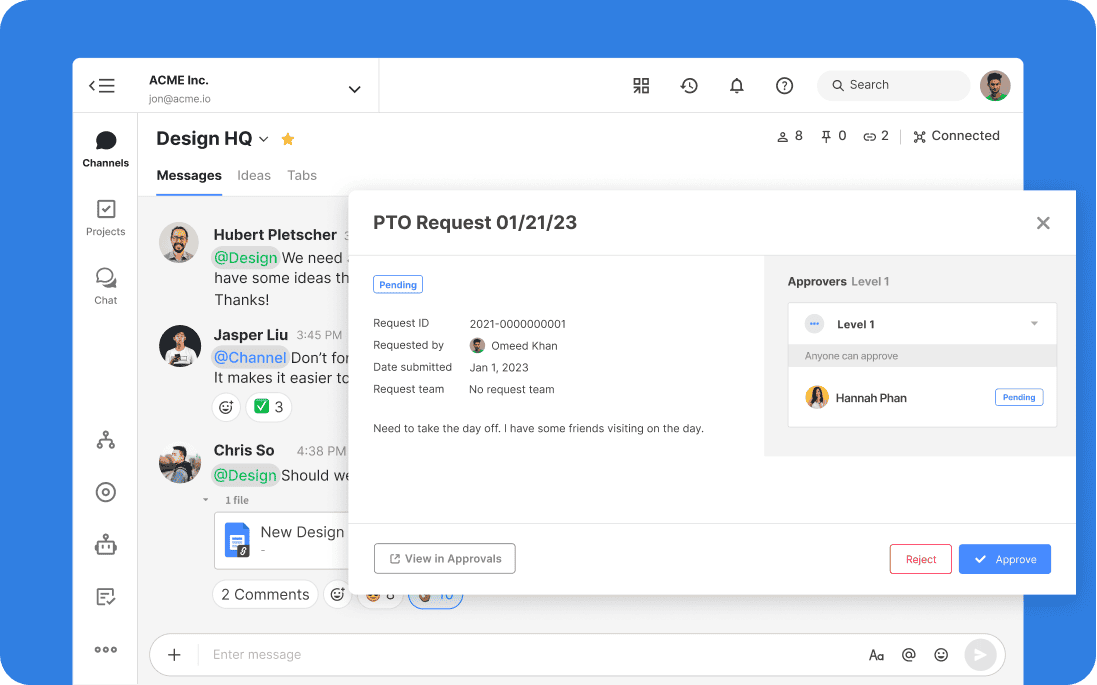1097x685 pixels.
Task: Expand the Level 1 approvers dropdown
Action: point(1034,324)
